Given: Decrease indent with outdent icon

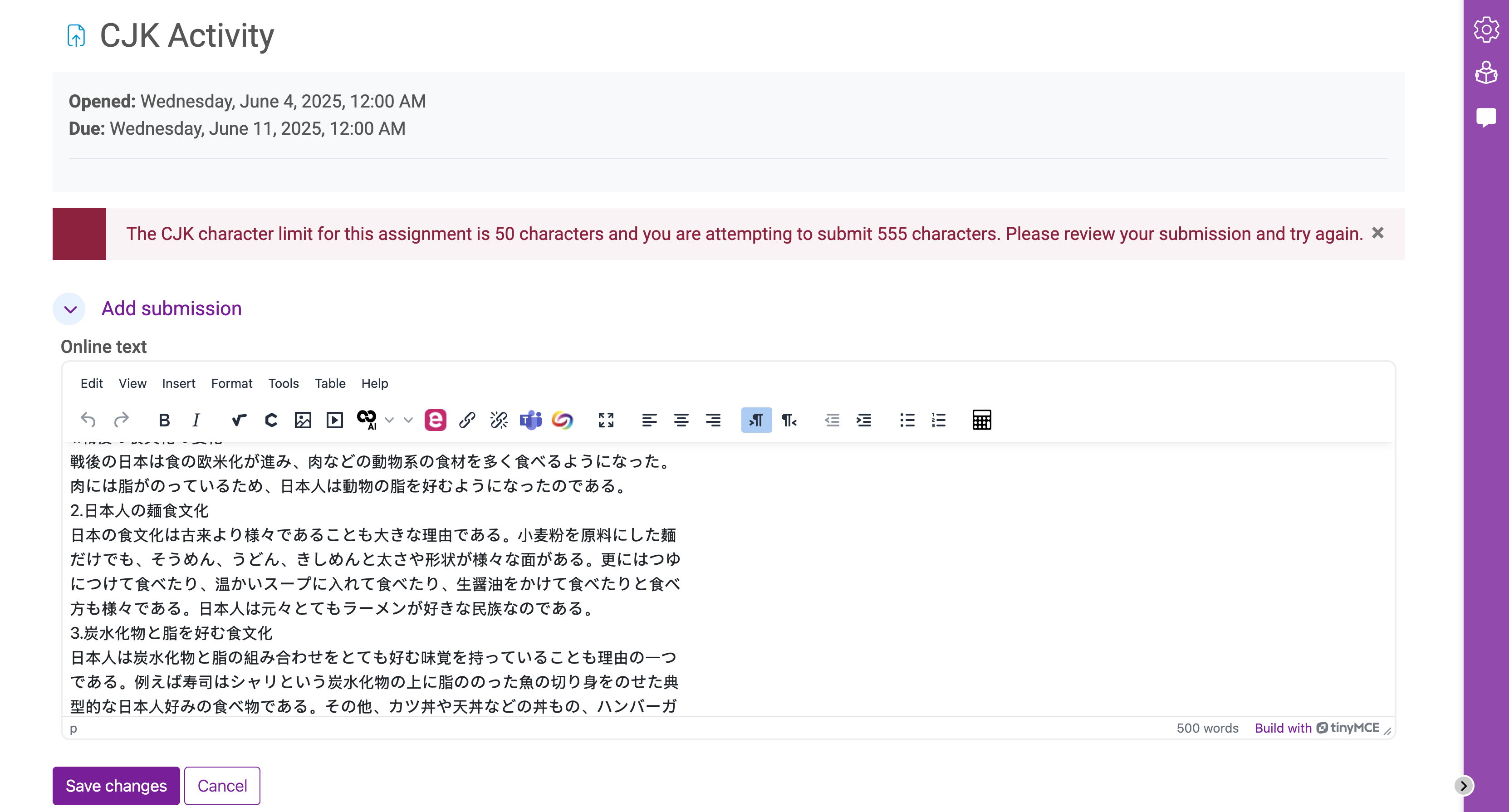Looking at the screenshot, I should coord(832,420).
